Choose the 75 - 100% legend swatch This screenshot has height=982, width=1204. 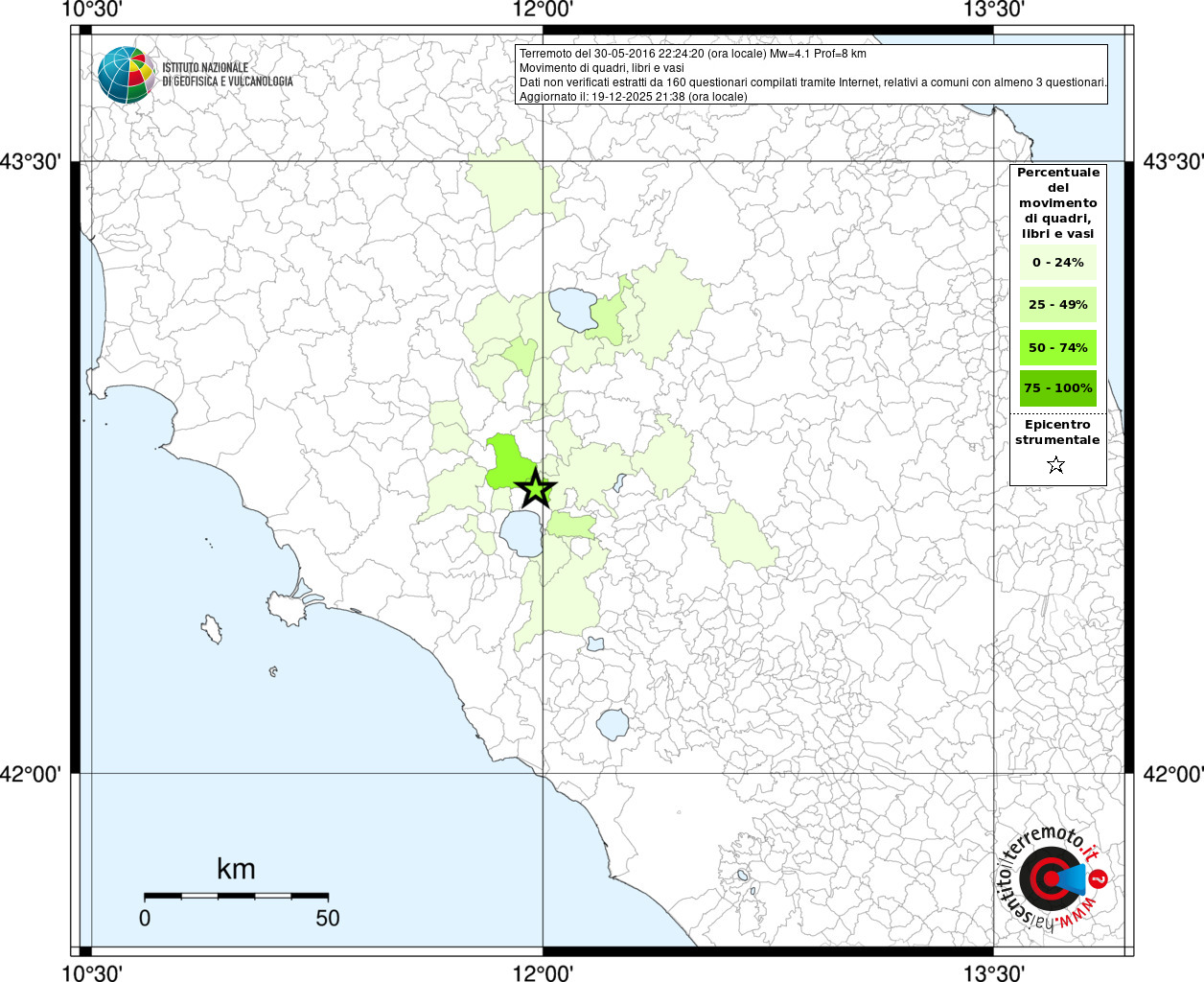tap(1057, 388)
